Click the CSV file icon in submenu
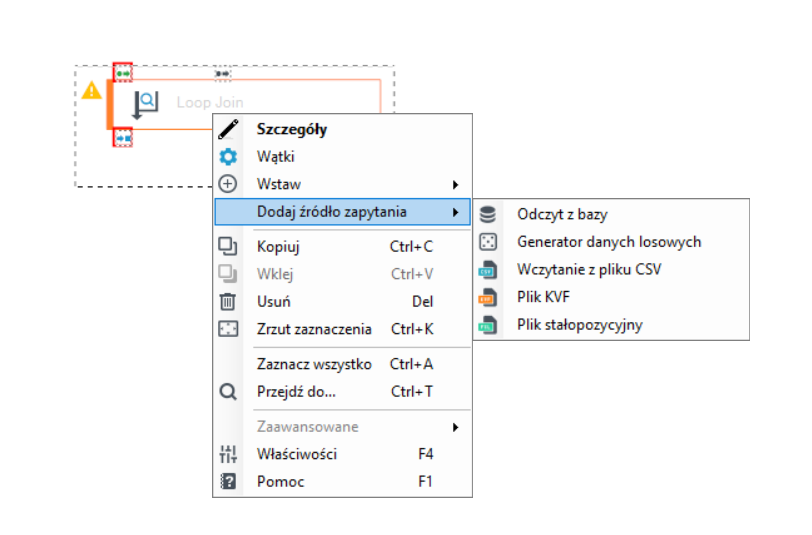The image size is (812, 535). pyautogui.click(x=487, y=269)
